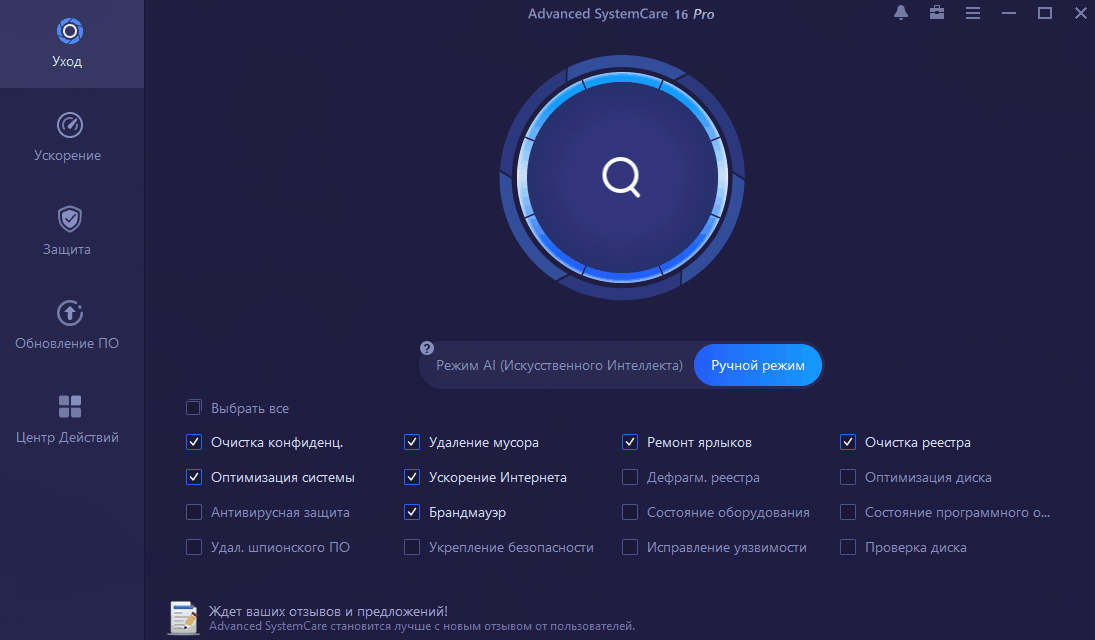This screenshot has width=1095, height=640.
Task: Enable Дефрагм. реестра checkbox
Action: (x=630, y=477)
